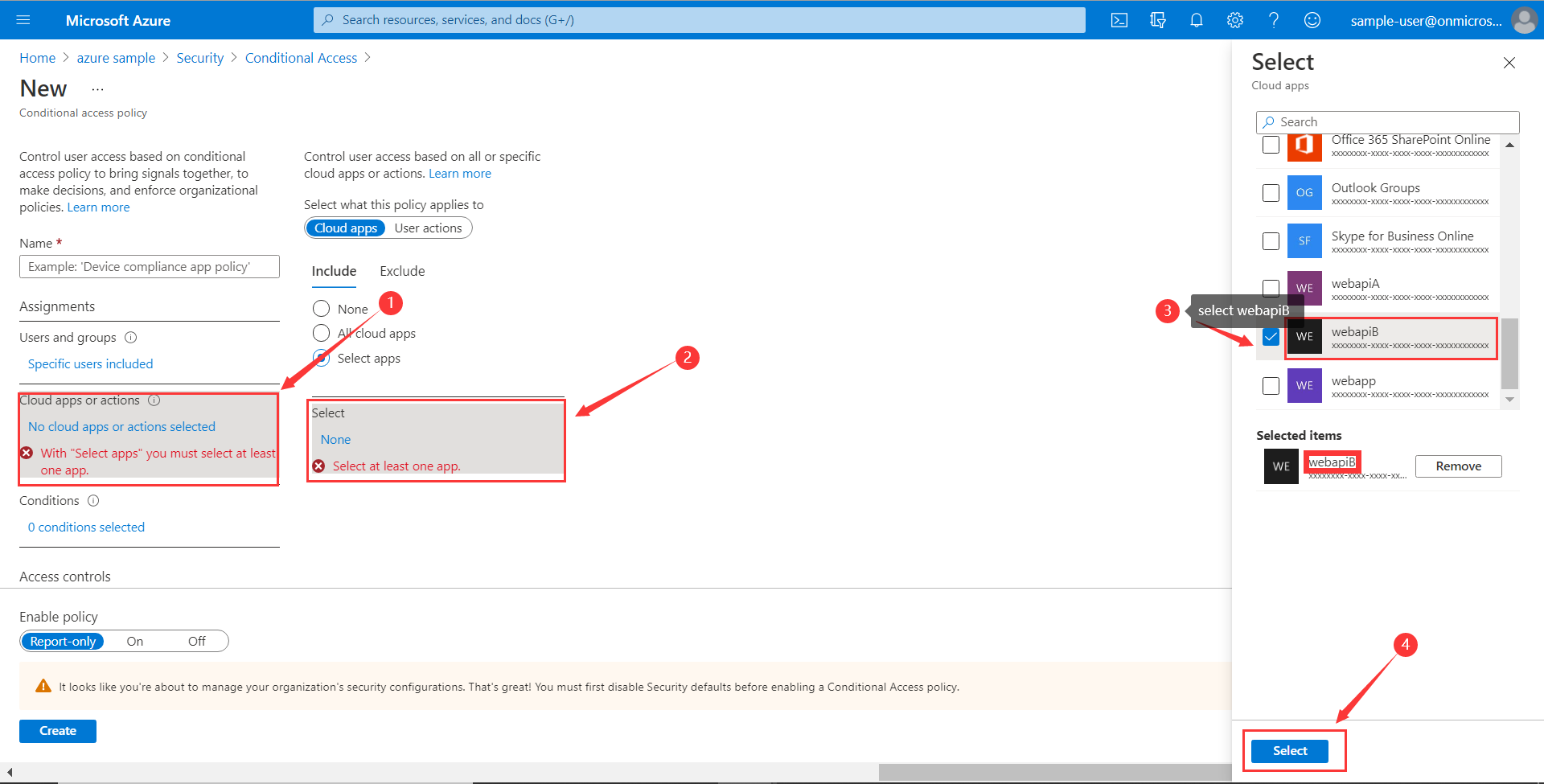Open Cloud Shell from the top bar

point(1119,20)
